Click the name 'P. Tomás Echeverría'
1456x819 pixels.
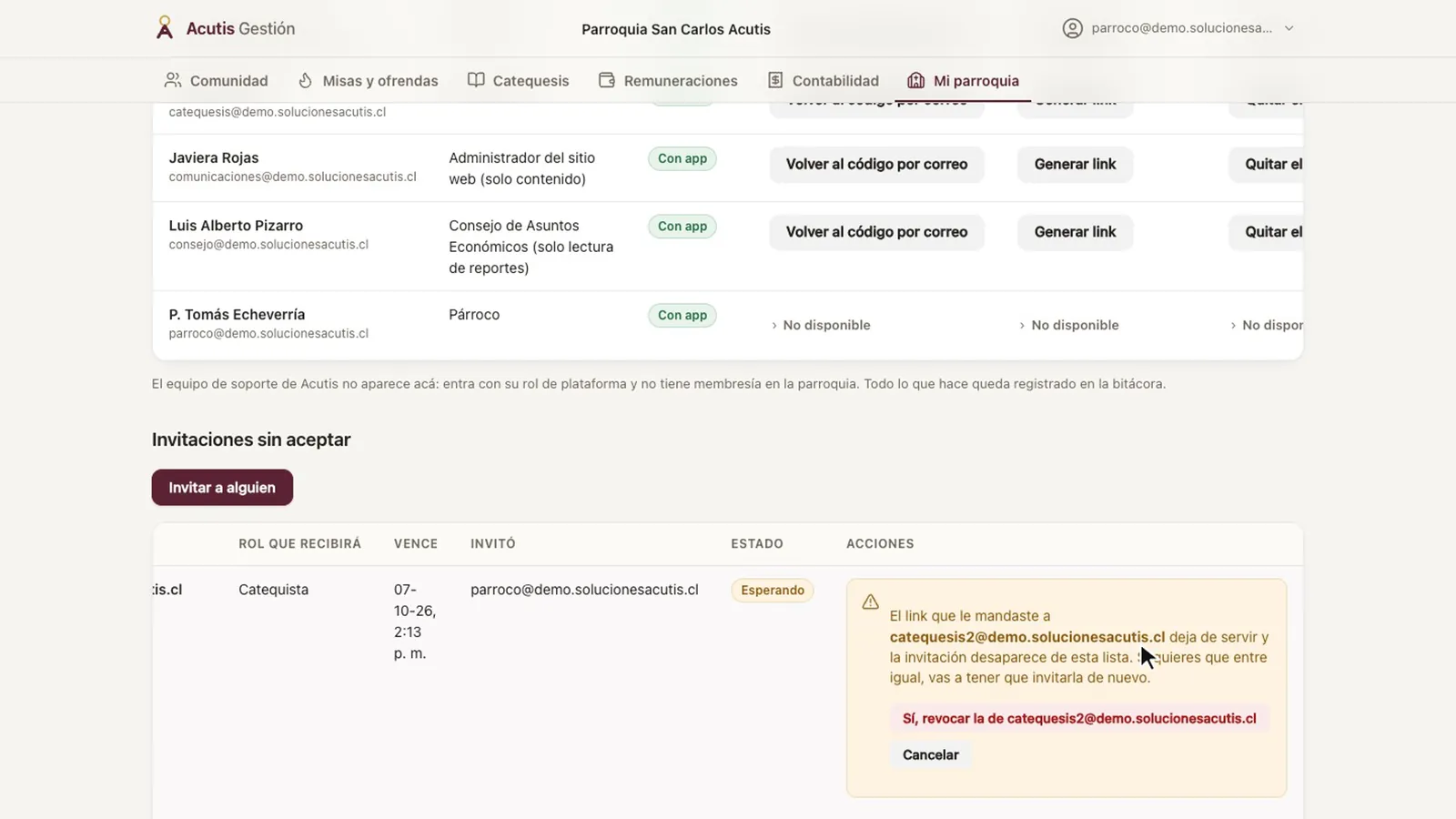pos(237,315)
